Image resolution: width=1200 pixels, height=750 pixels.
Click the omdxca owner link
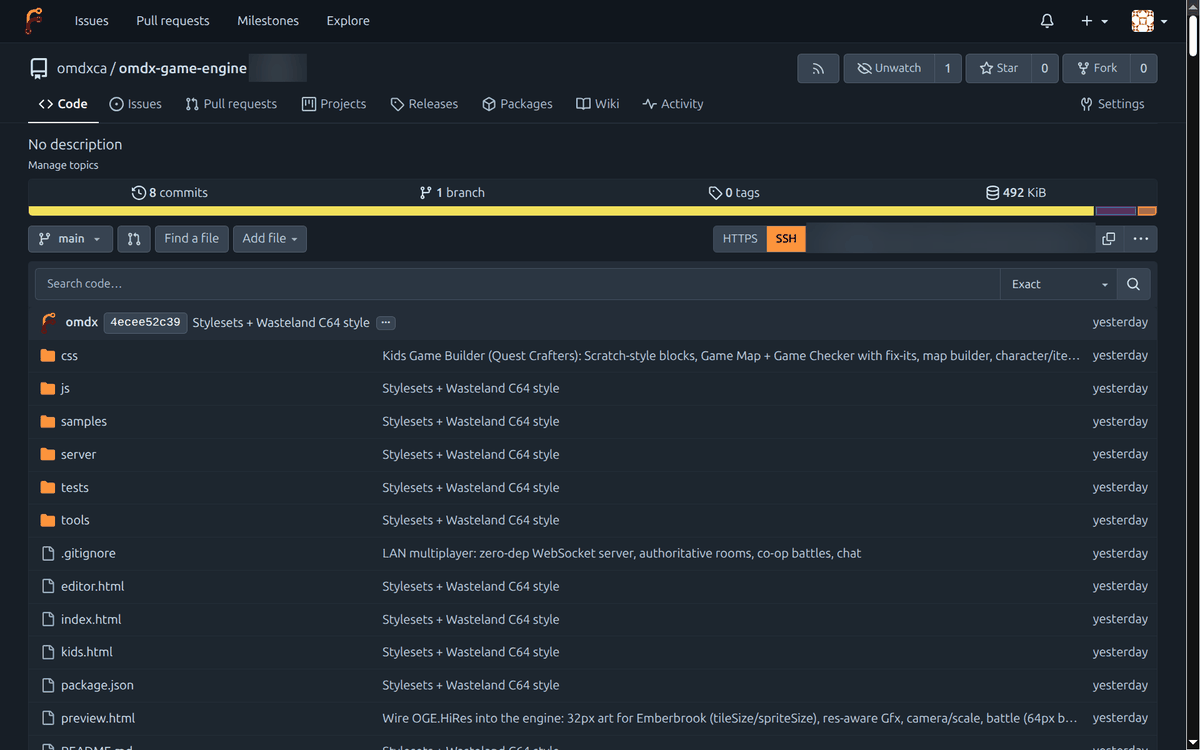(81, 68)
